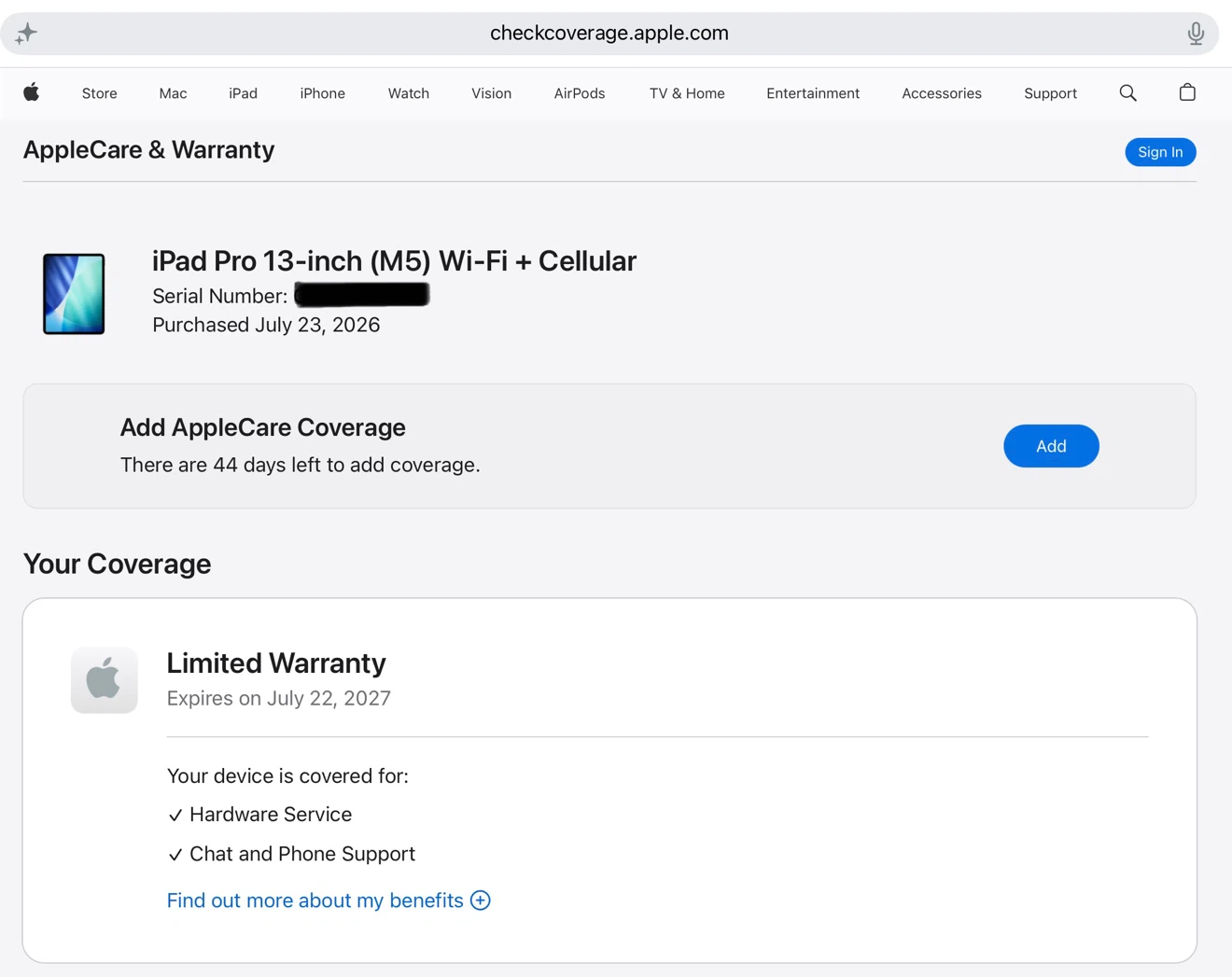1232x977 pixels.
Task: Click the iPad Pro 13-inch (M5) title
Action: [x=394, y=261]
